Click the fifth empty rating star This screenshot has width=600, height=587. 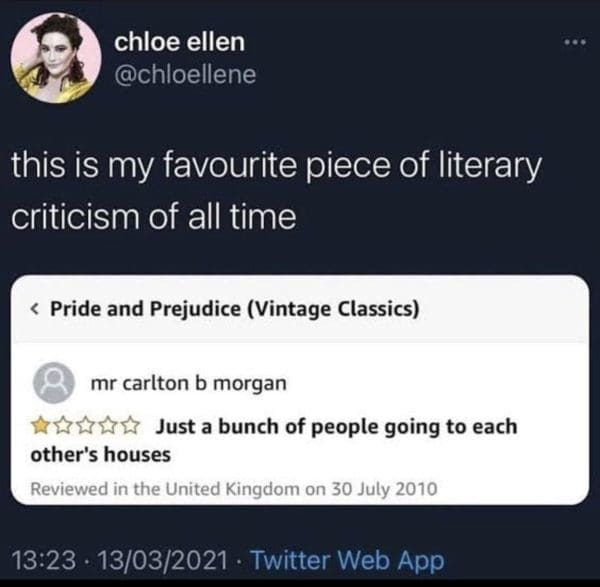pyautogui.click(x=132, y=426)
